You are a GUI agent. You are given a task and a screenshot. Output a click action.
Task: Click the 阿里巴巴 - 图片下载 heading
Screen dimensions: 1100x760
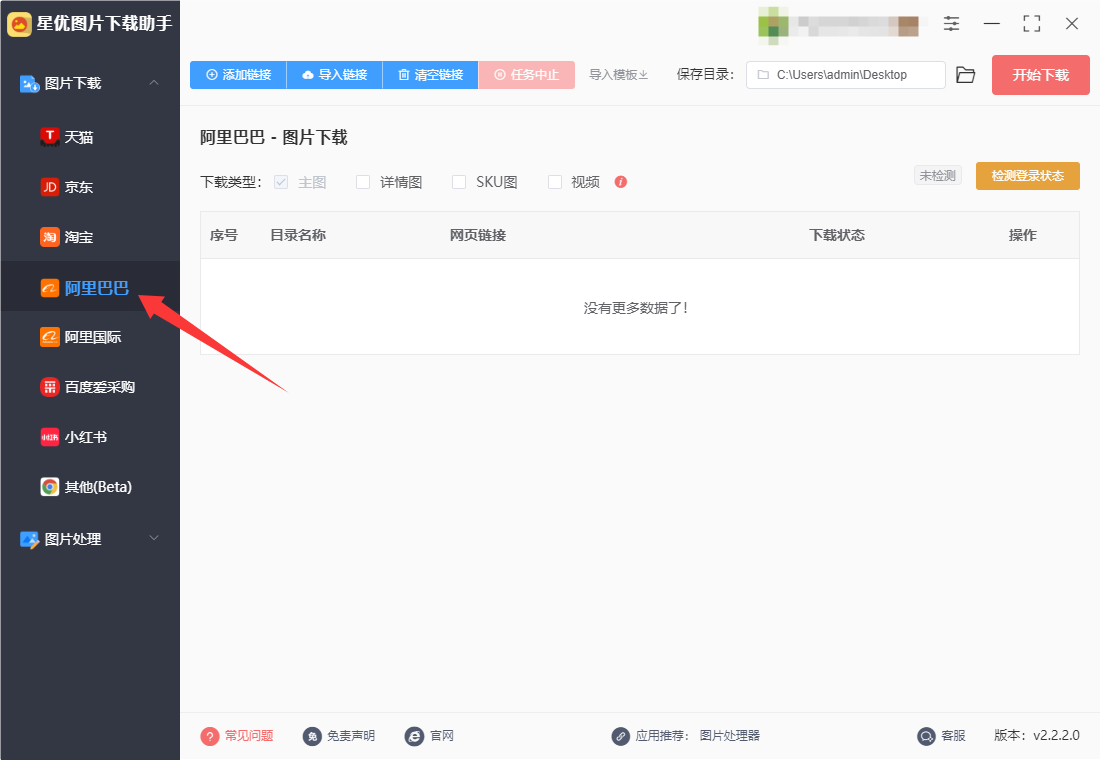274,138
